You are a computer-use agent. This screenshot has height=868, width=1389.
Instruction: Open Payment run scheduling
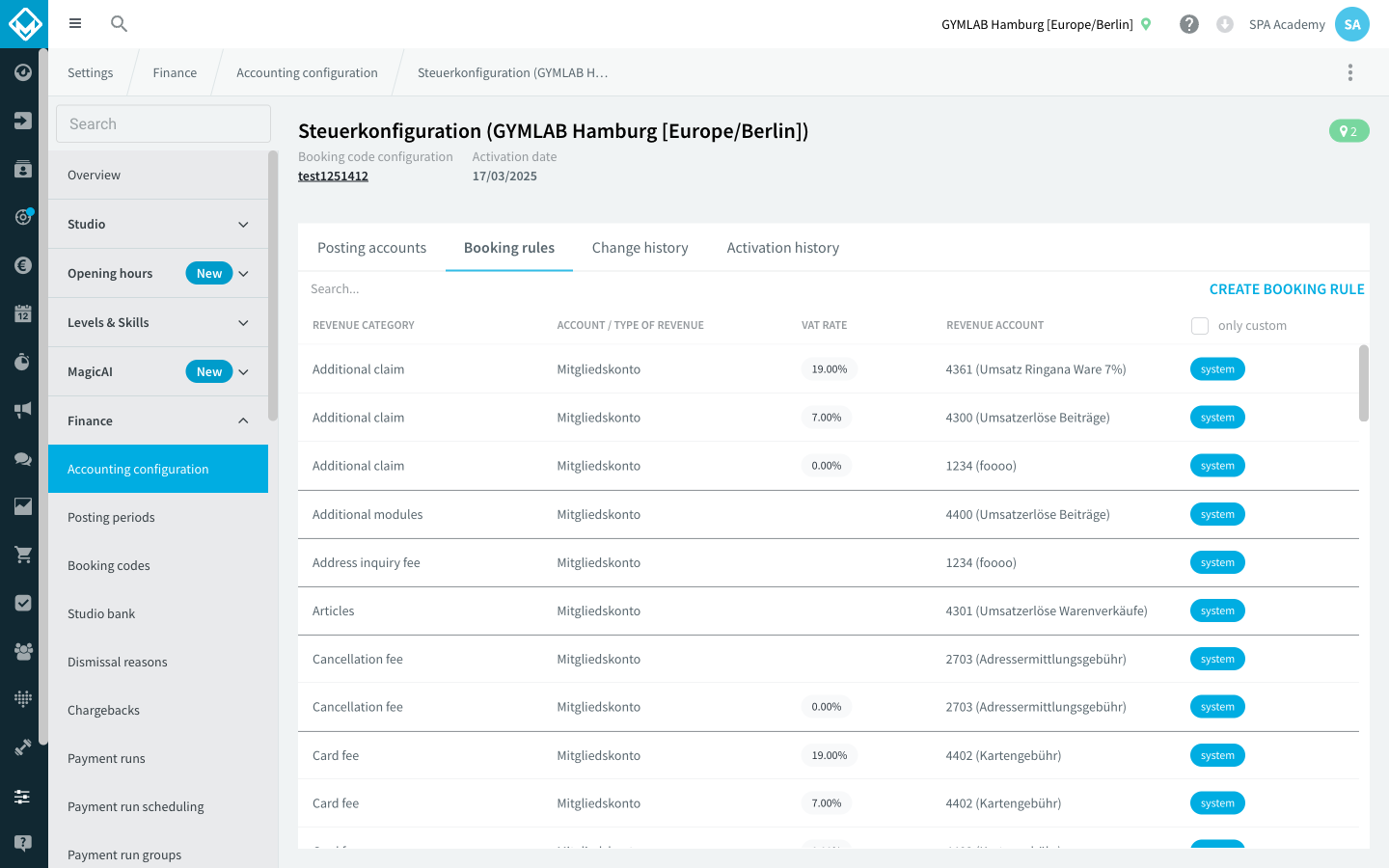coord(158,806)
